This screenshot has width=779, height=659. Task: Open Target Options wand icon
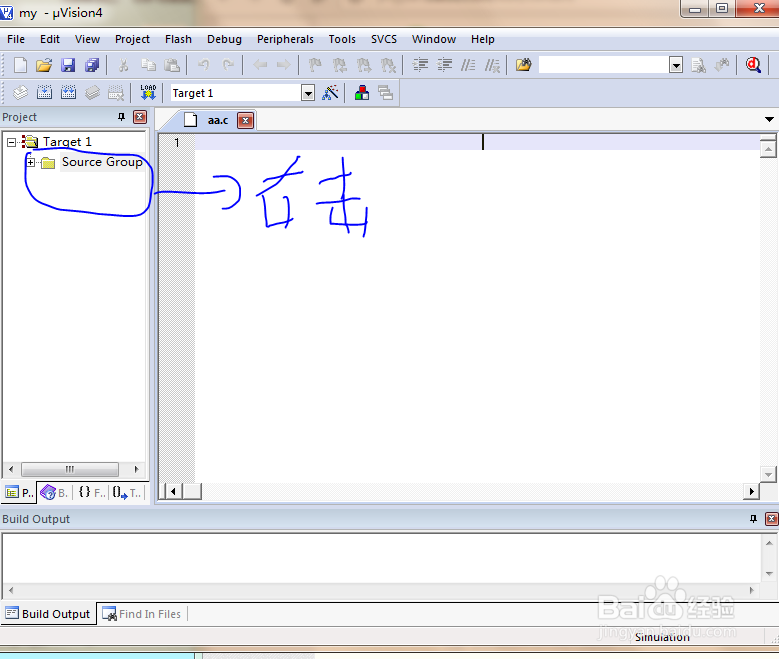(330, 93)
